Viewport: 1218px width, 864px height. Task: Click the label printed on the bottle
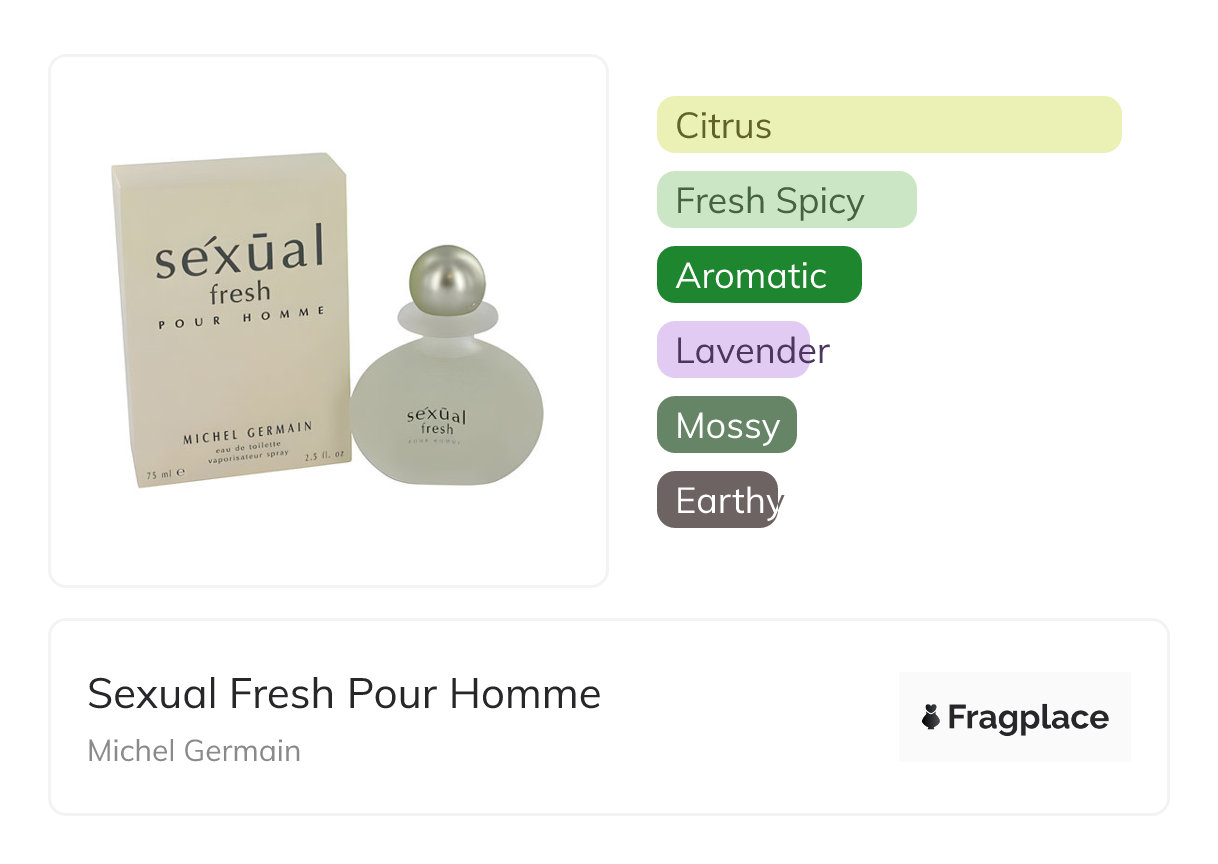pyautogui.click(x=437, y=422)
